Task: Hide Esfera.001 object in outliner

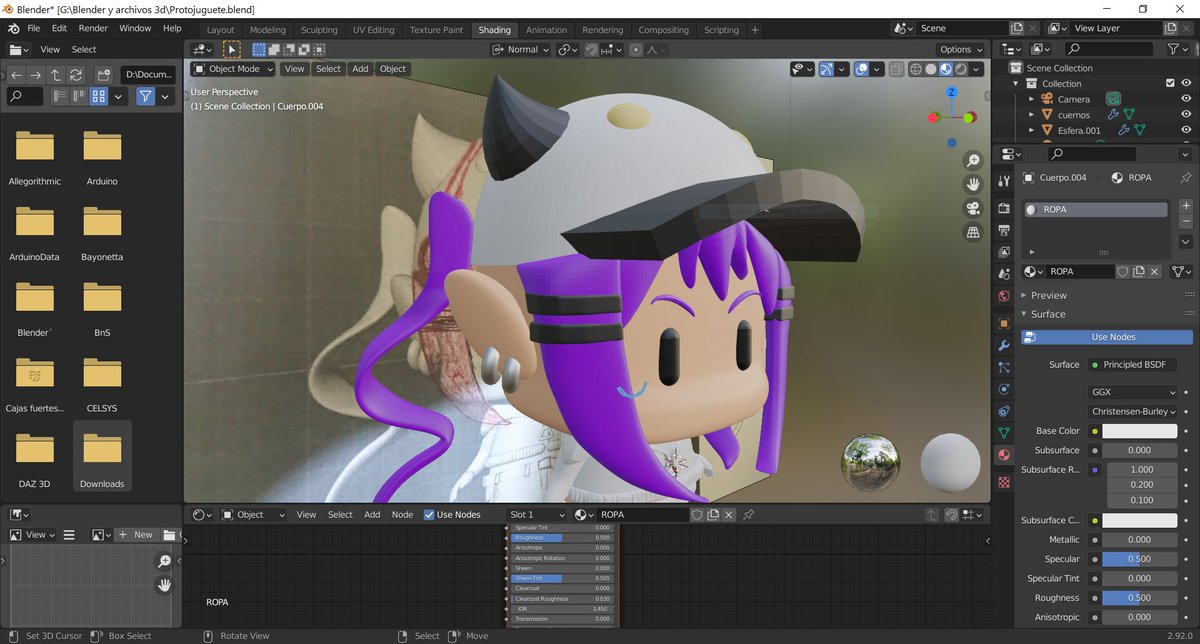Action: click(1186, 130)
